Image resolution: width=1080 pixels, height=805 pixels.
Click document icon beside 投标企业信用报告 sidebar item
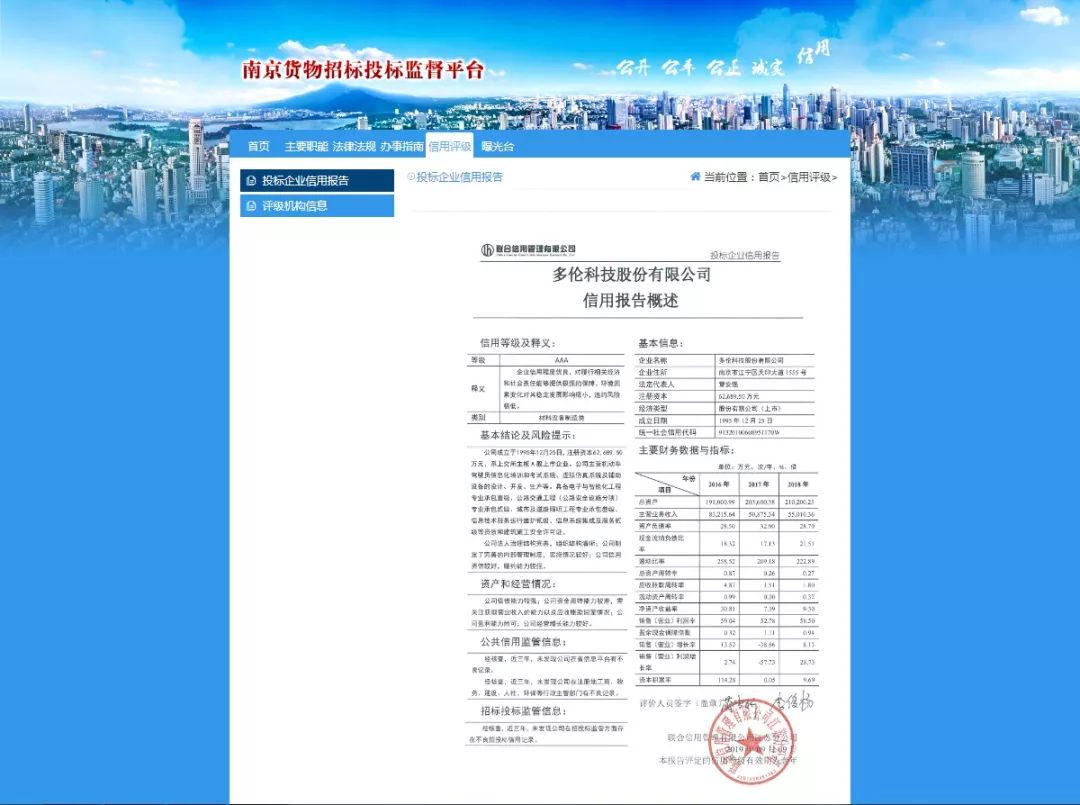click(x=251, y=180)
